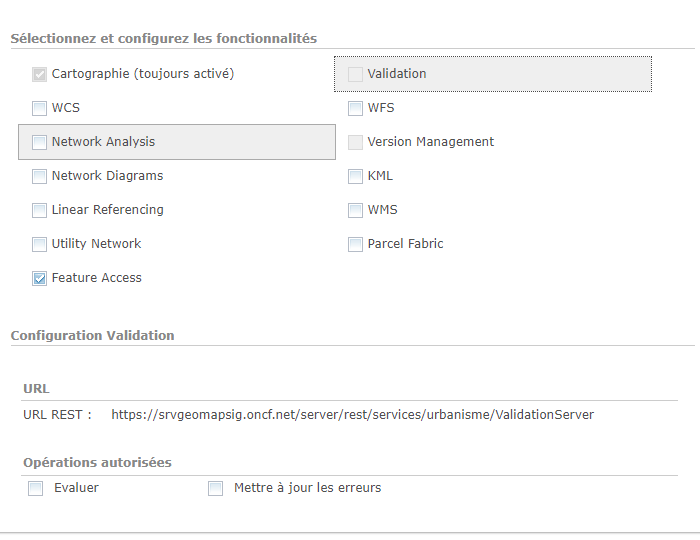Click the Validation checkbox
This screenshot has height=540, width=700.
pos(355,74)
